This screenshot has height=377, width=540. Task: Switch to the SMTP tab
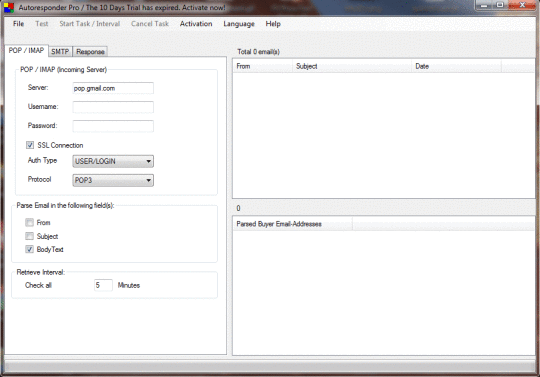pos(60,52)
